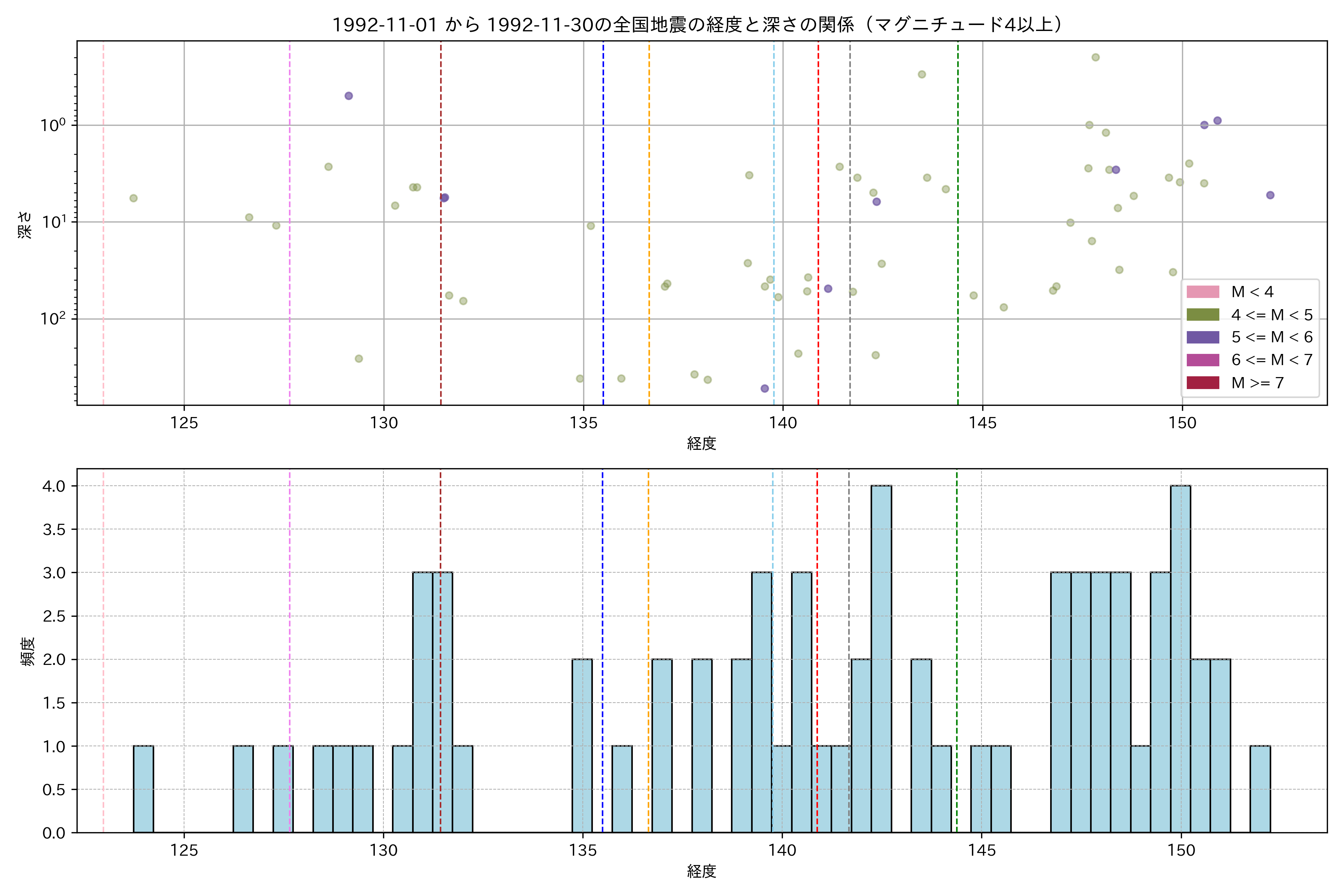Click the green 4 <= M < 5 swatch
Image resolution: width=1344 pixels, height=896 pixels.
click(1202, 315)
